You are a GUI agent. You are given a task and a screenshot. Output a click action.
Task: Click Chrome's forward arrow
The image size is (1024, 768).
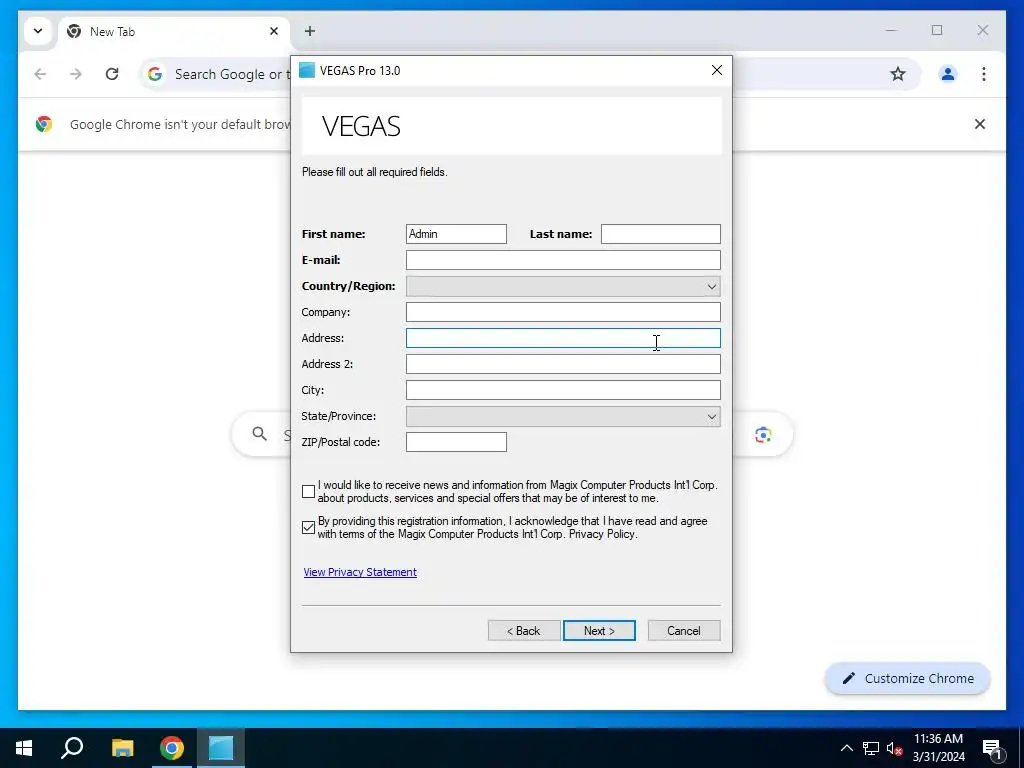pos(76,74)
